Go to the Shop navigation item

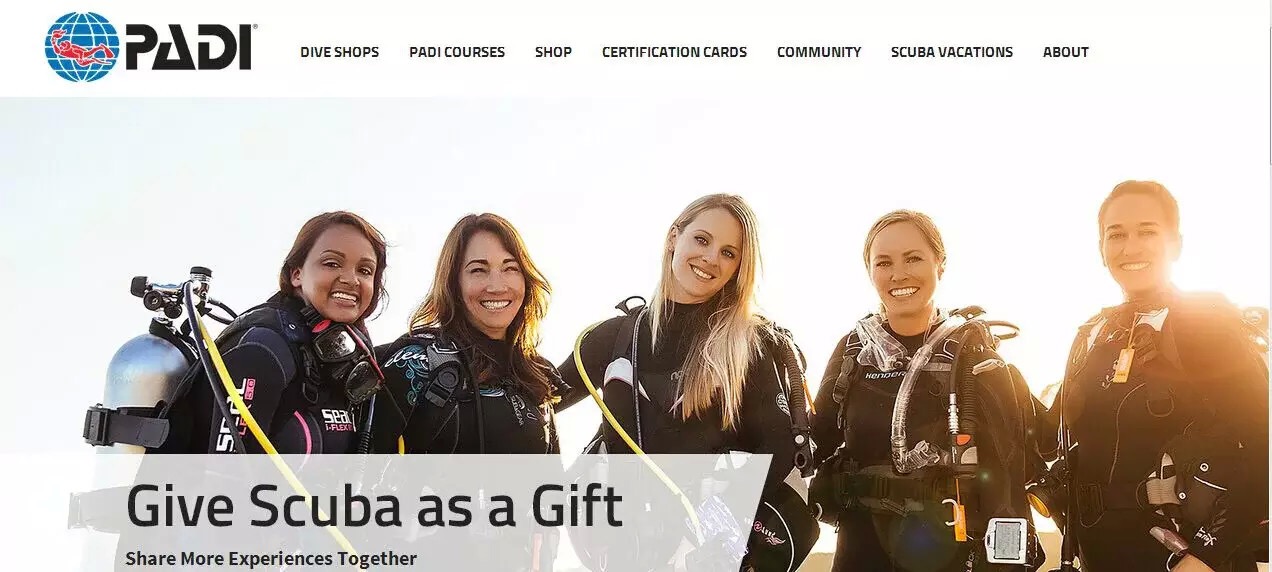(x=553, y=52)
